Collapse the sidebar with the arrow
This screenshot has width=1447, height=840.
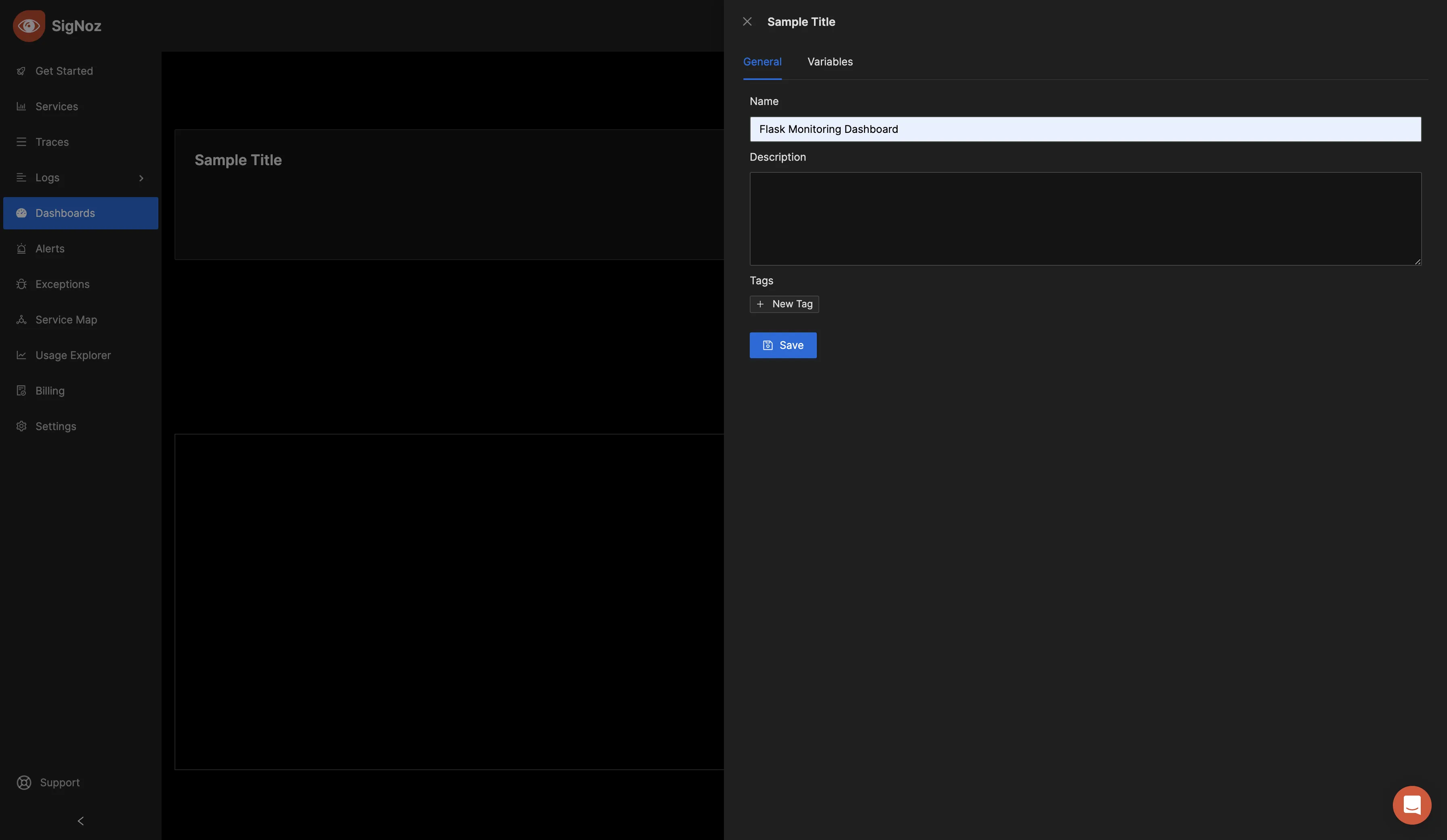click(80, 821)
